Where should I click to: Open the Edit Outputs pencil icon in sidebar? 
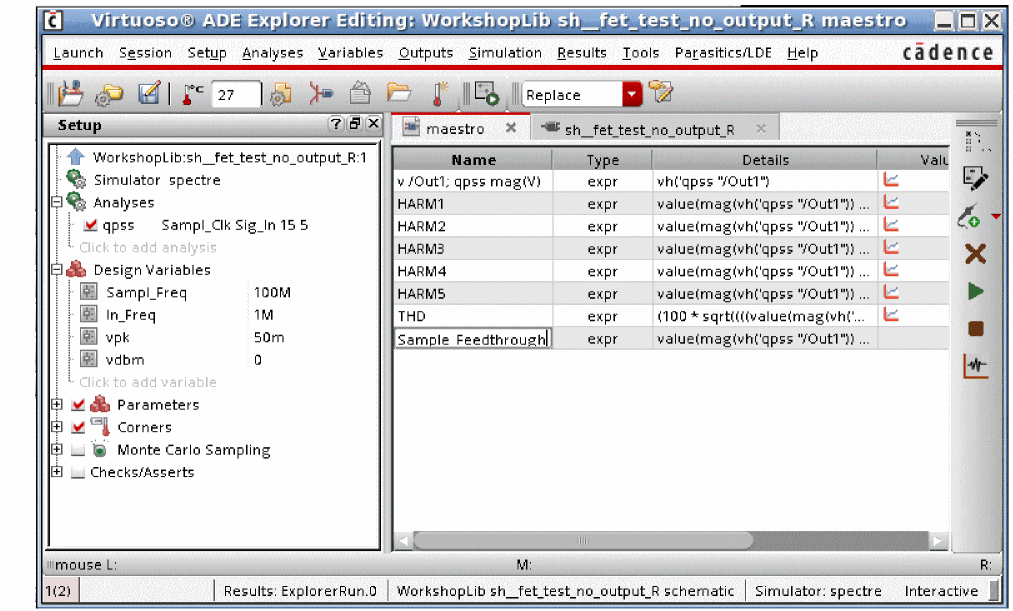pos(975,178)
